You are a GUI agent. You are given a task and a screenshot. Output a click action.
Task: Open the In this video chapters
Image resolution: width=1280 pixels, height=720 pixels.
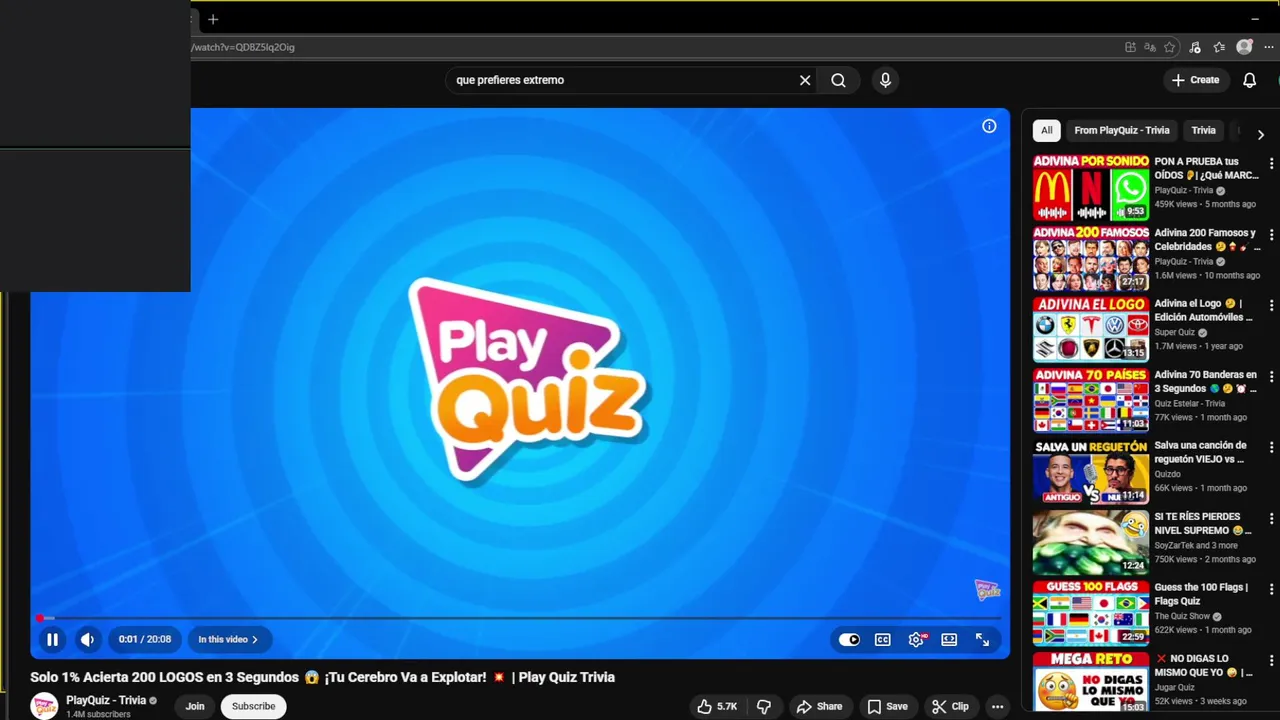[228, 640]
